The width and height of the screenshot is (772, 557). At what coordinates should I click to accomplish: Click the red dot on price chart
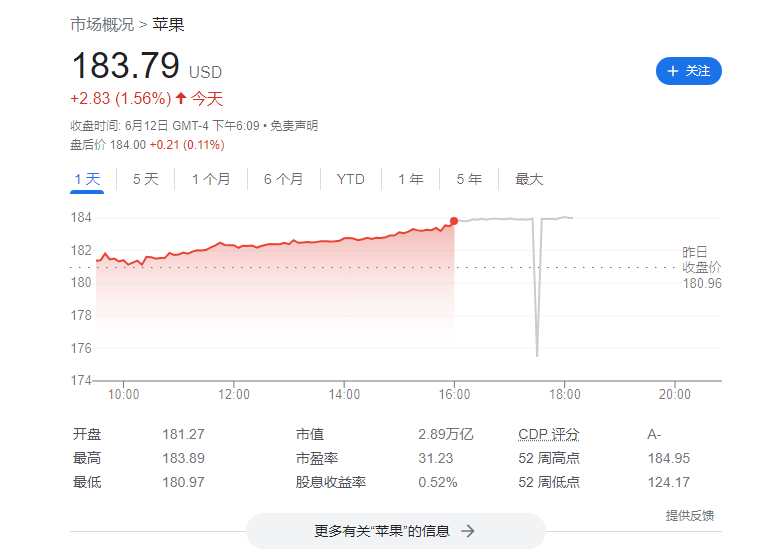[454, 220]
